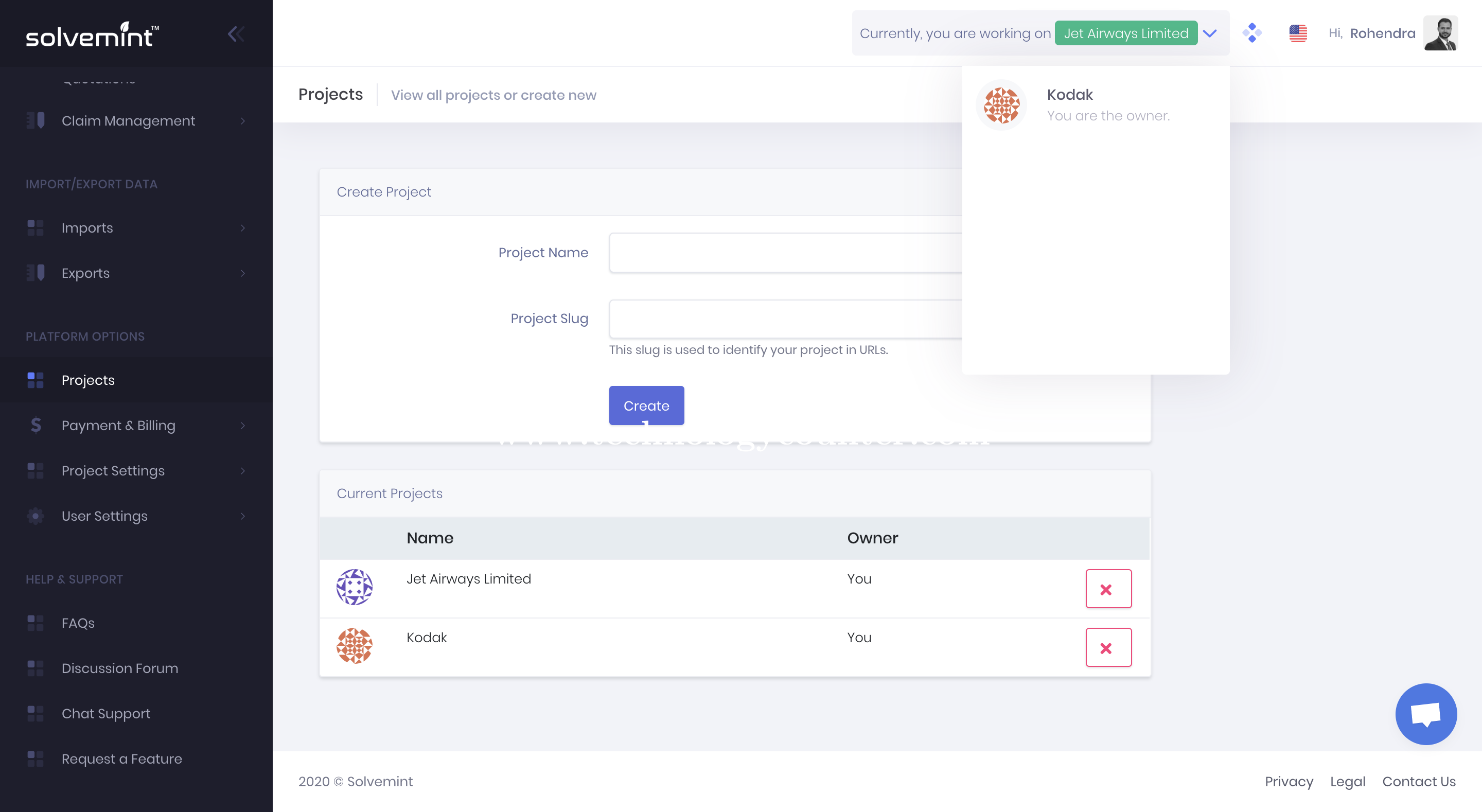
Task: Click the User Settings gear icon
Action: [x=36, y=516]
